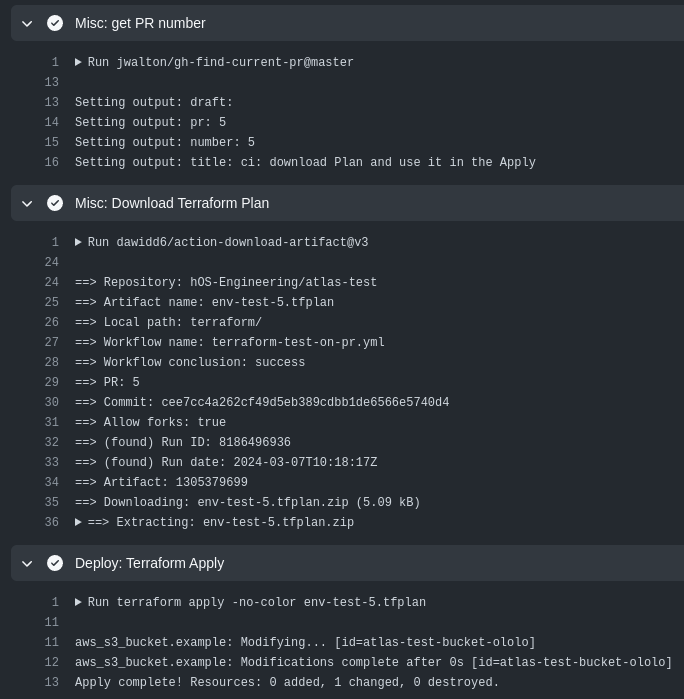The image size is (684, 699).
Task: Expand the 'Run terraform apply' command line
Action: [x=79, y=602]
